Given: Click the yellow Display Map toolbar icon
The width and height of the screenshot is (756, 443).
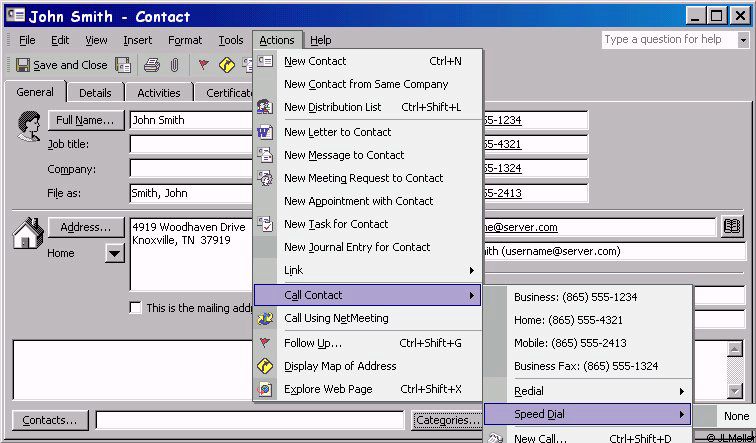Looking at the screenshot, I should click(x=227, y=65).
